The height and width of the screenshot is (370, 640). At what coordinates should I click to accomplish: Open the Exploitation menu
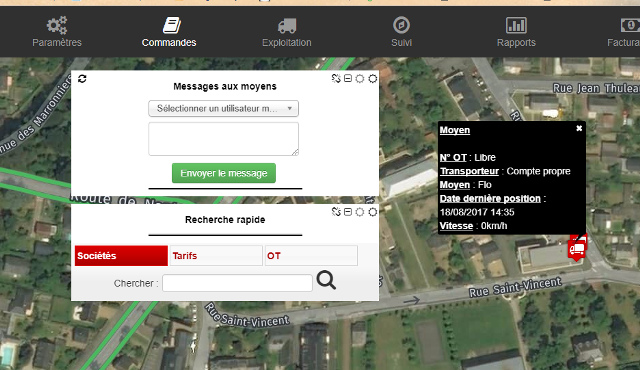point(287,31)
